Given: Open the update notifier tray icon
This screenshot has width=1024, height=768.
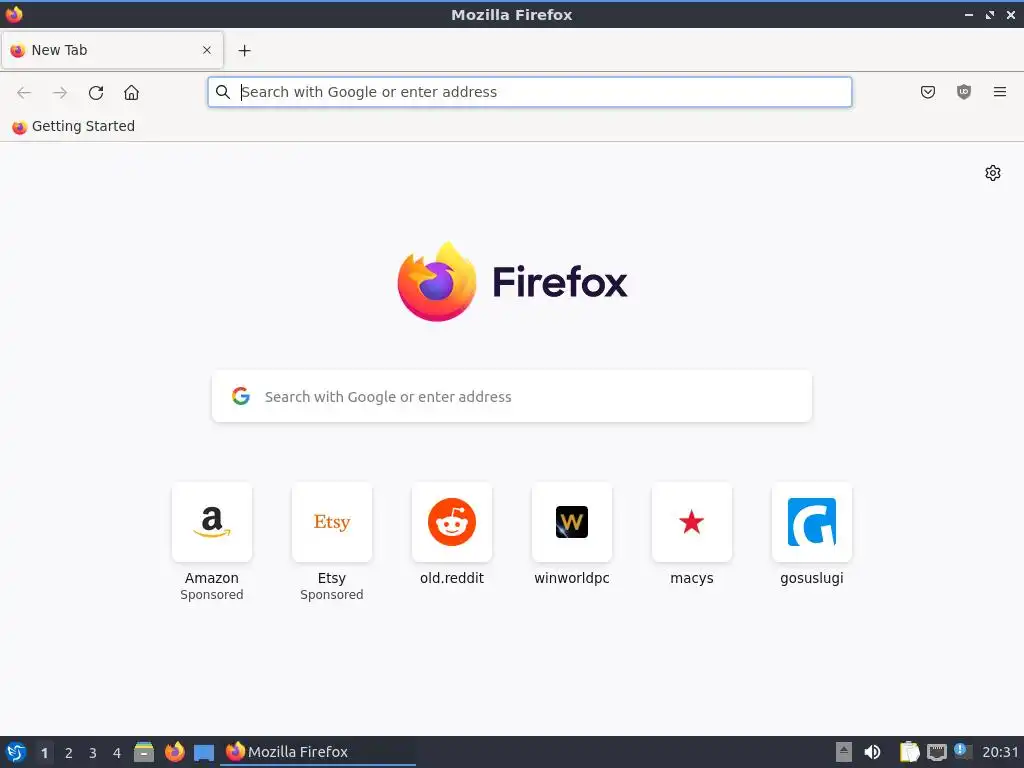Looking at the screenshot, I should [x=962, y=751].
